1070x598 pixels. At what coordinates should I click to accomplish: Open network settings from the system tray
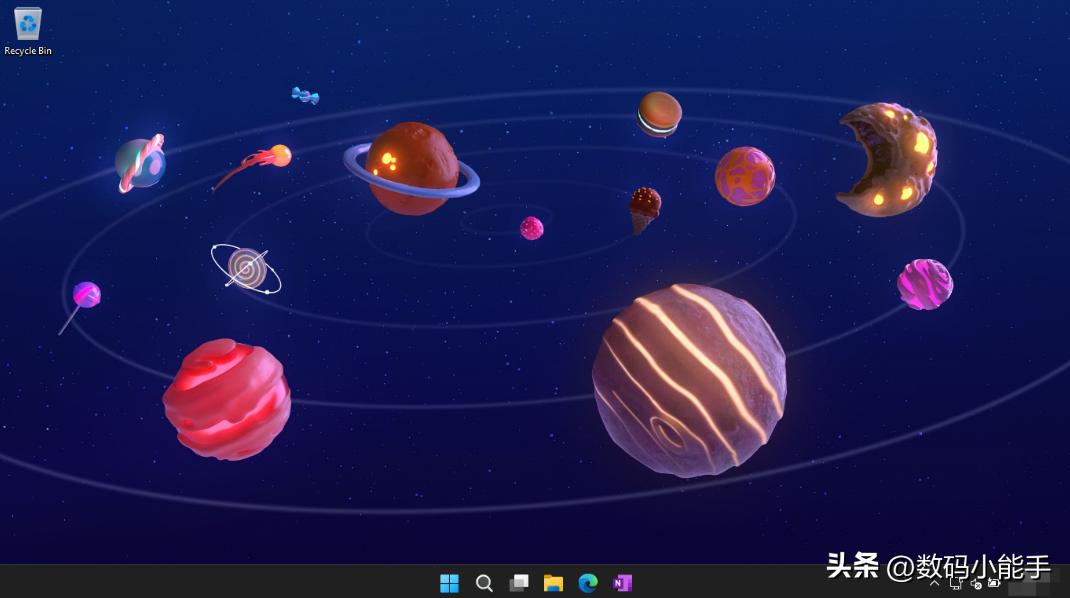coord(956,584)
